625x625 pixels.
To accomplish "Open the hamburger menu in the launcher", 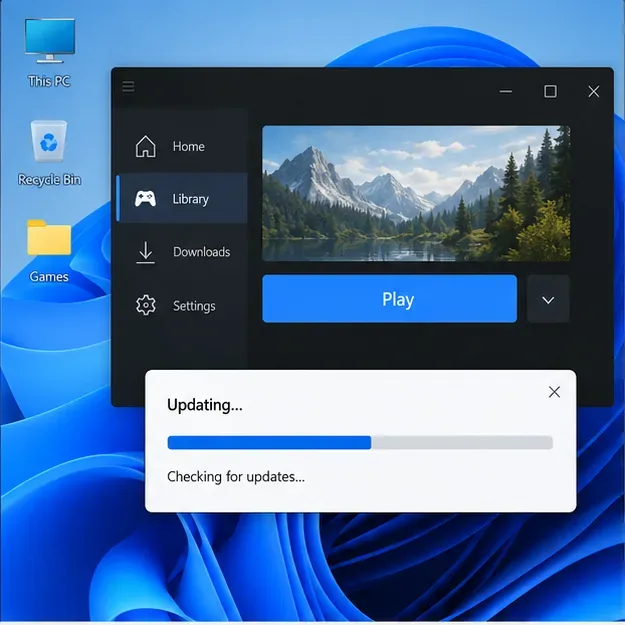I will (128, 86).
